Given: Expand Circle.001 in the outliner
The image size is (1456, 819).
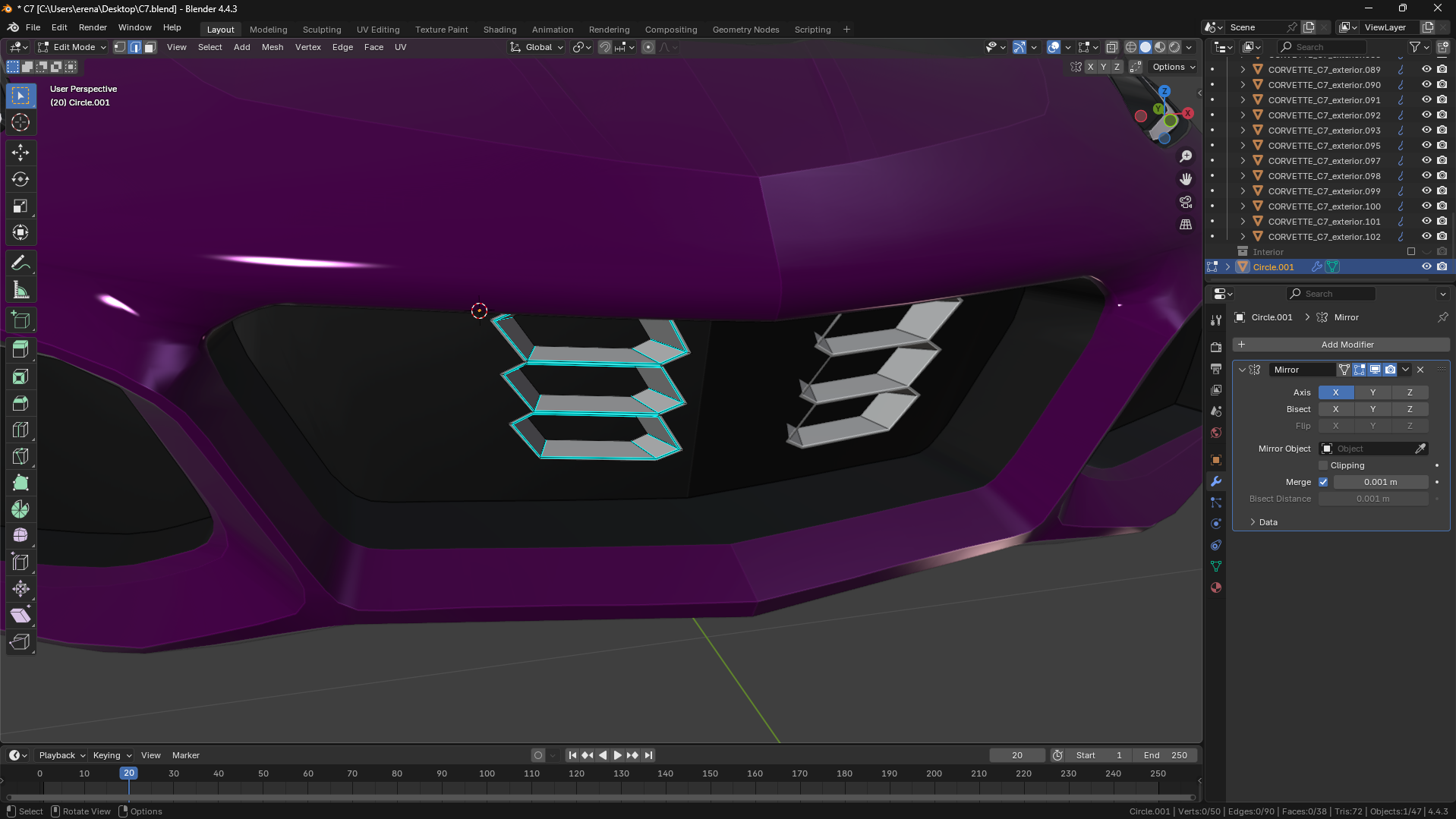Looking at the screenshot, I should tap(1228, 266).
